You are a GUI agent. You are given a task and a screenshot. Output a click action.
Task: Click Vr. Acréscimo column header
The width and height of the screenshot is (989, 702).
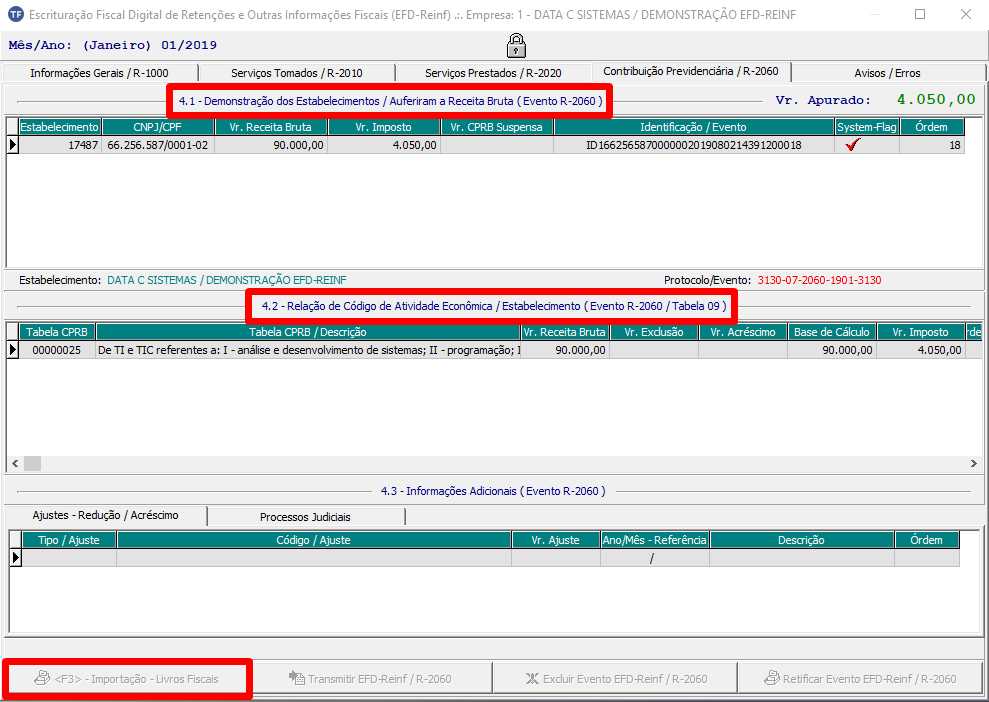click(743, 332)
